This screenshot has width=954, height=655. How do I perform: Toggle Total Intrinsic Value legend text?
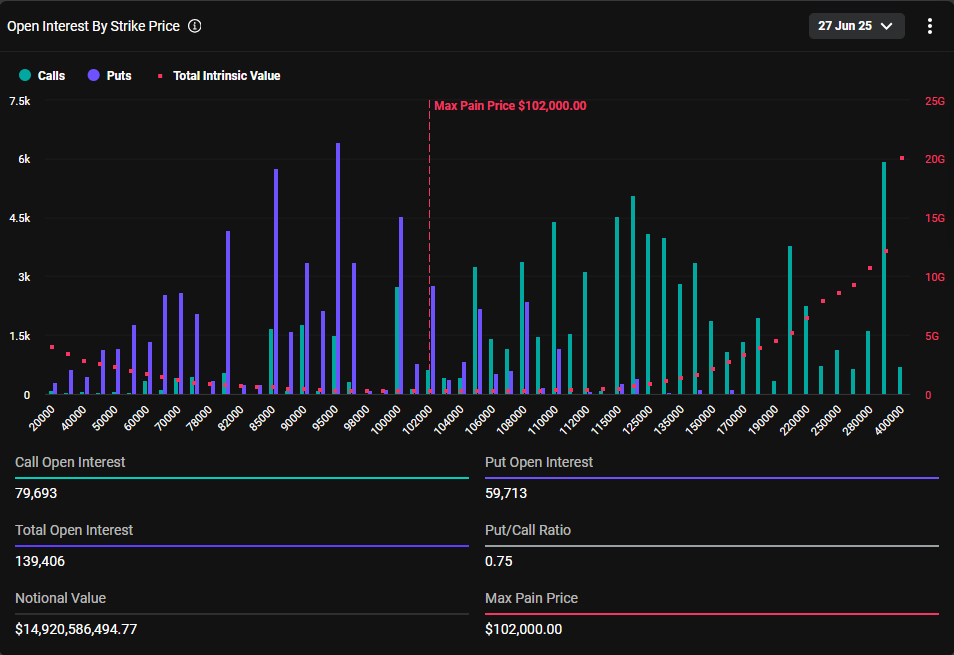click(226, 75)
